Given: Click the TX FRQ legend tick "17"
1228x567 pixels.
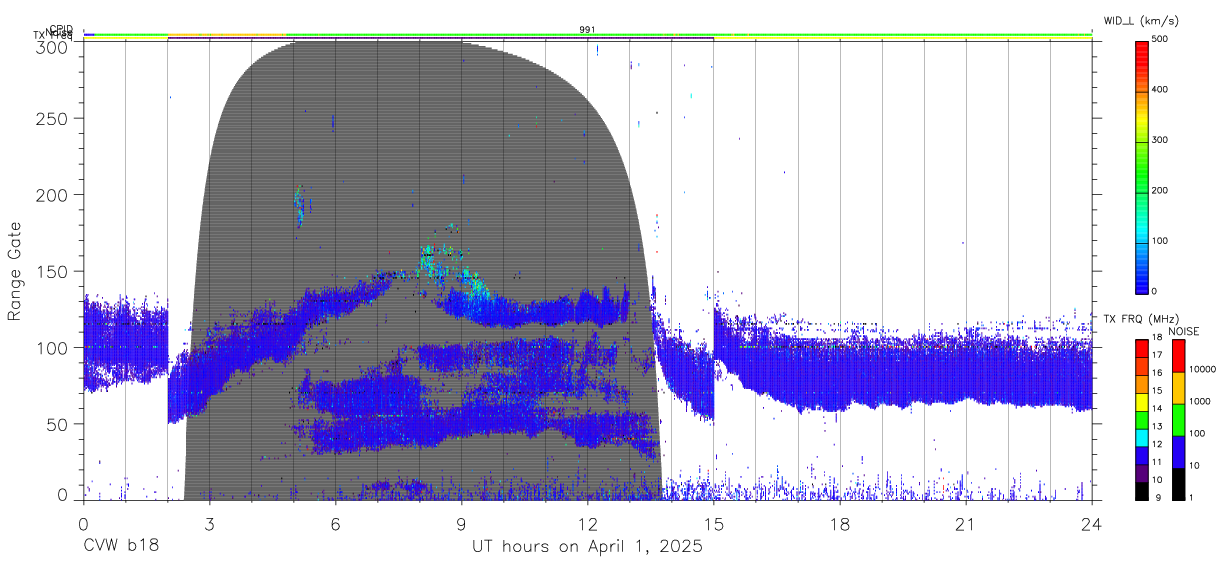Looking at the screenshot, I should [x=1157, y=355].
